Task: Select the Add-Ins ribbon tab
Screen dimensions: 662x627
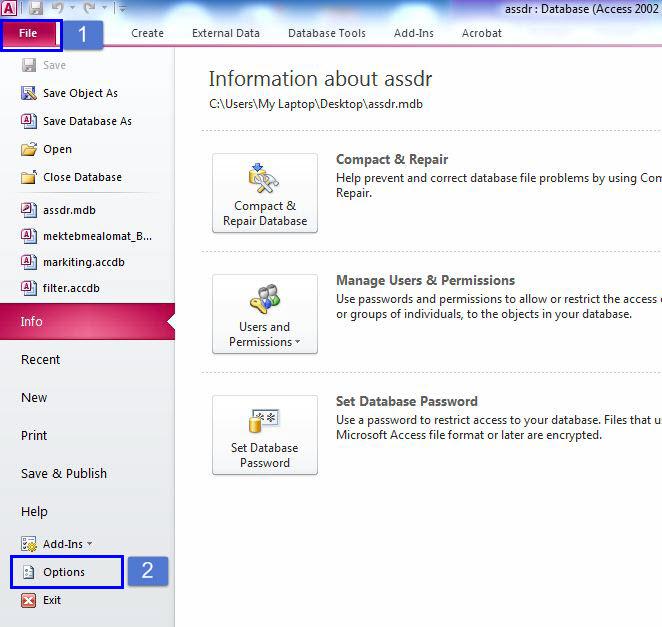Action: point(413,33)
